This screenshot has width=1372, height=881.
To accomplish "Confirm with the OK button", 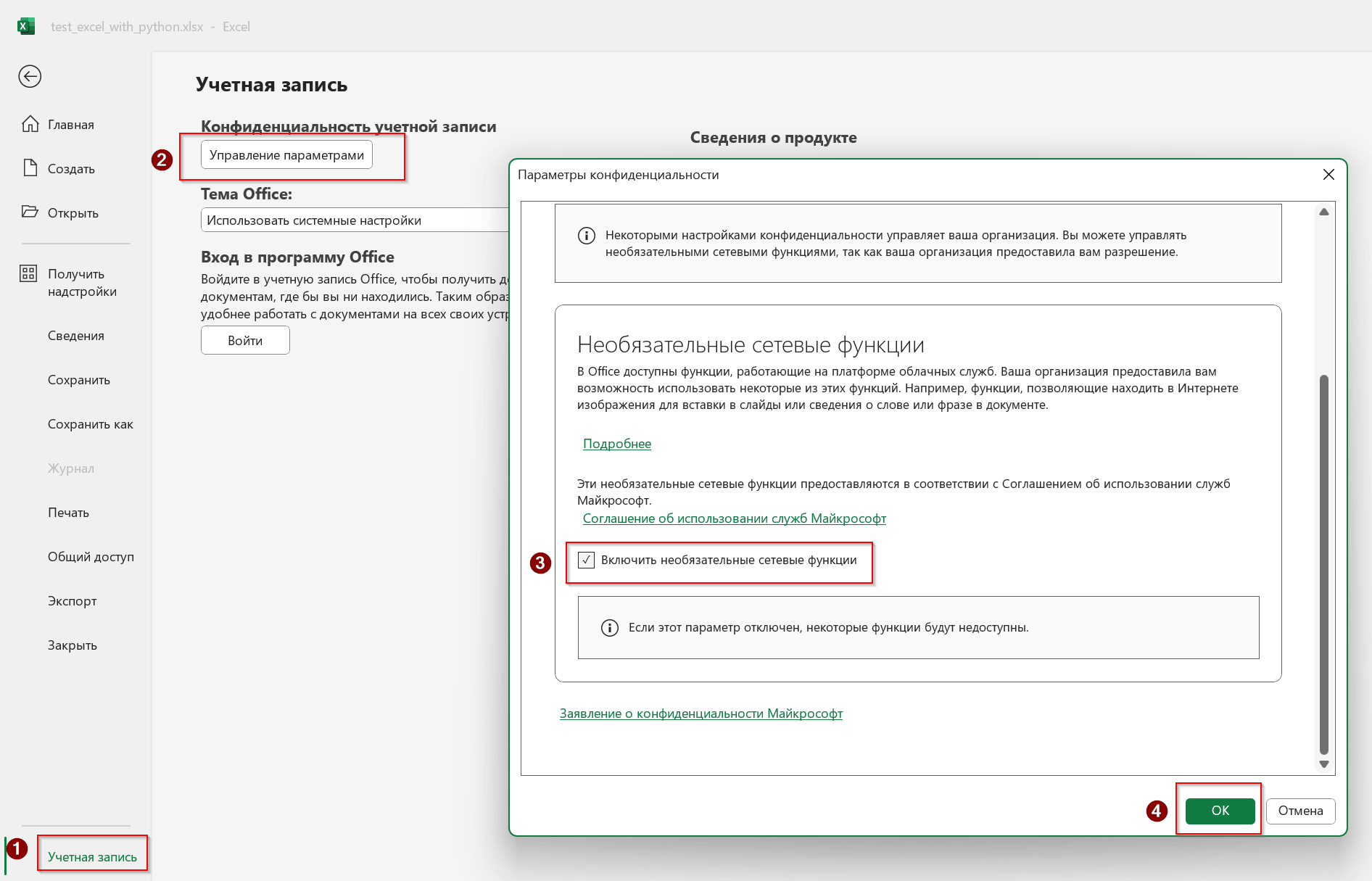I will point(1220,811).
